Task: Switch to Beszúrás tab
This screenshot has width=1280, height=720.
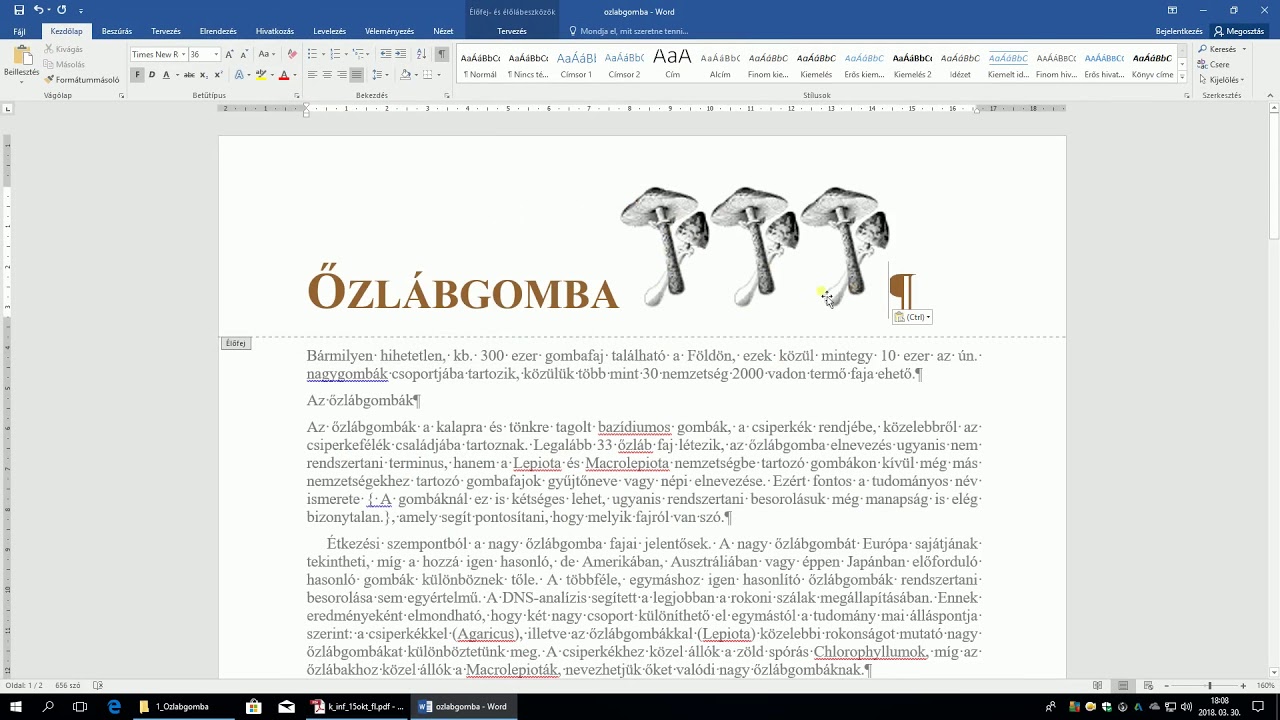Action: (116, 31)
